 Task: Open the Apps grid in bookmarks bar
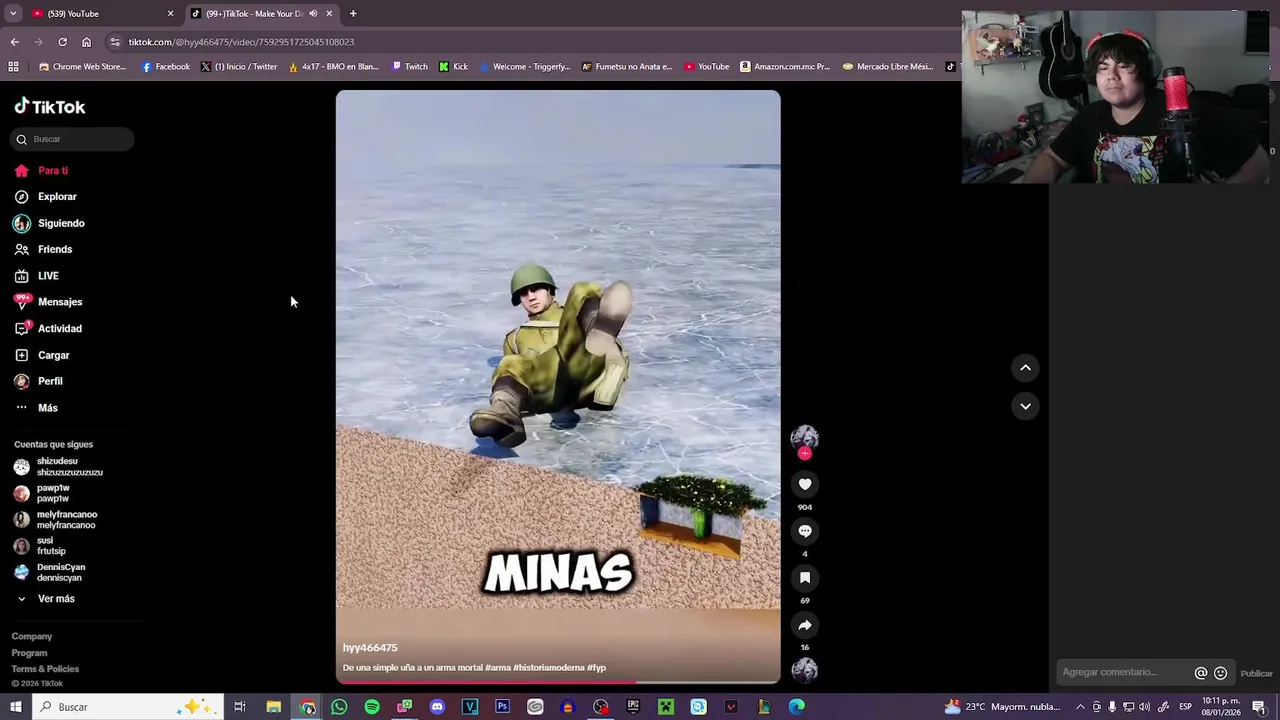pyautogui.click(x=13, y=67)
